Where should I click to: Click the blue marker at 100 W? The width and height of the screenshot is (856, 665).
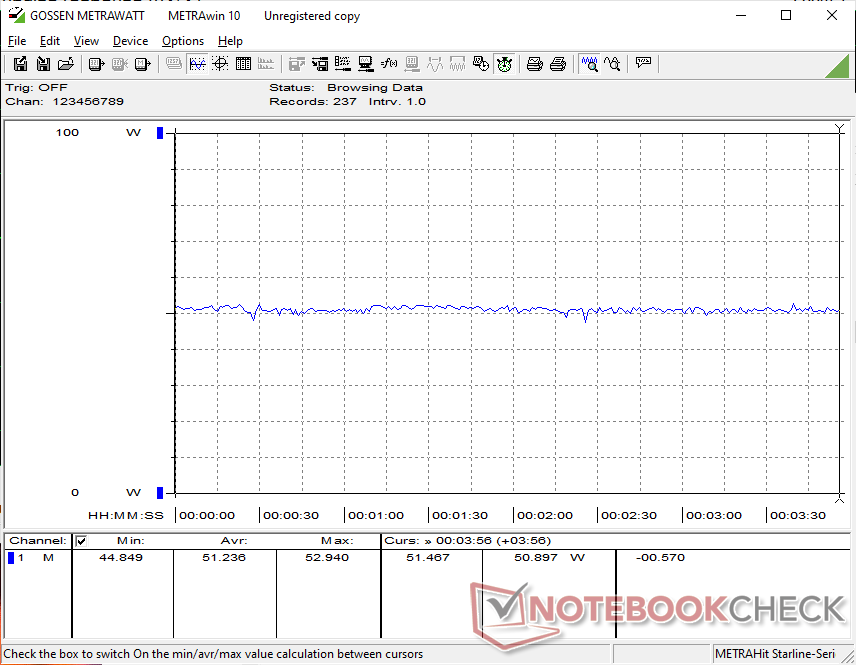159,133
